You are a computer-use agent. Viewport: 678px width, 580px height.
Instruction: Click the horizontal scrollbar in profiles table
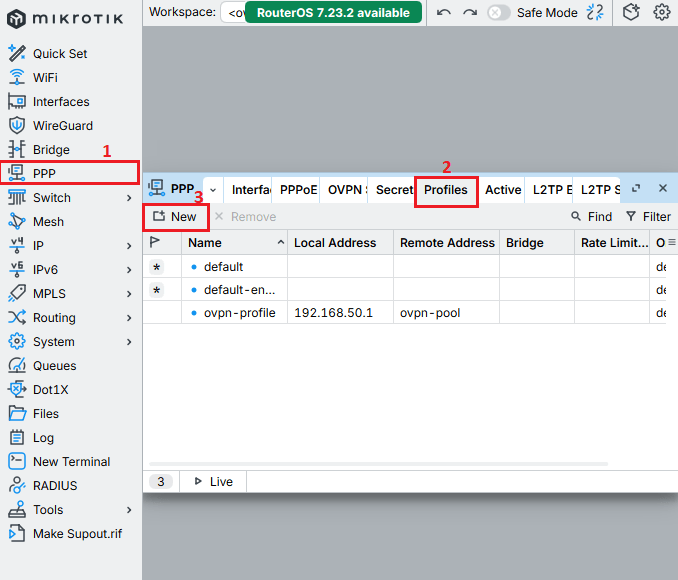(378, 464)
